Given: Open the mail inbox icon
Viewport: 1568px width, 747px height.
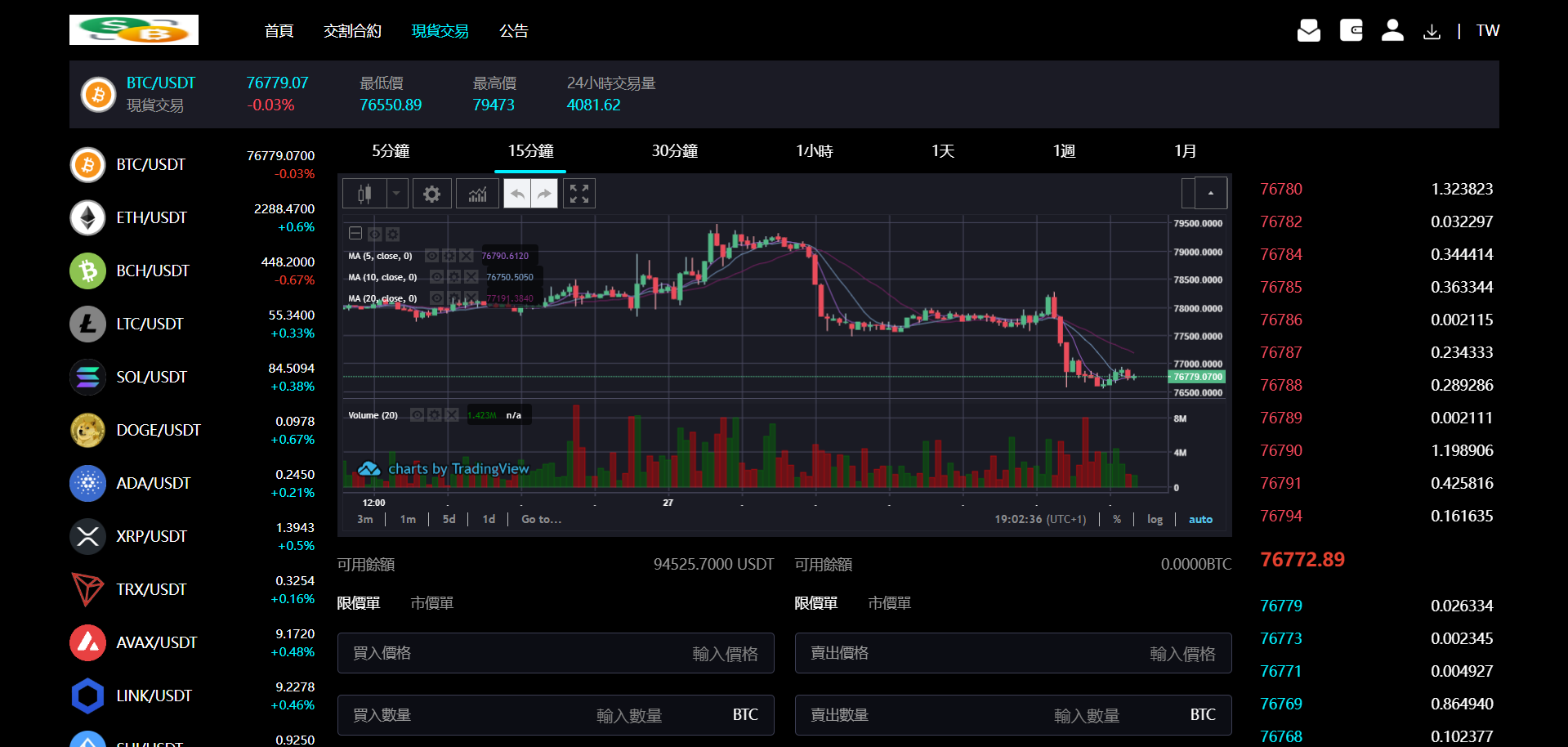Looking at the screenshot, I should (x=1308, y=31).
